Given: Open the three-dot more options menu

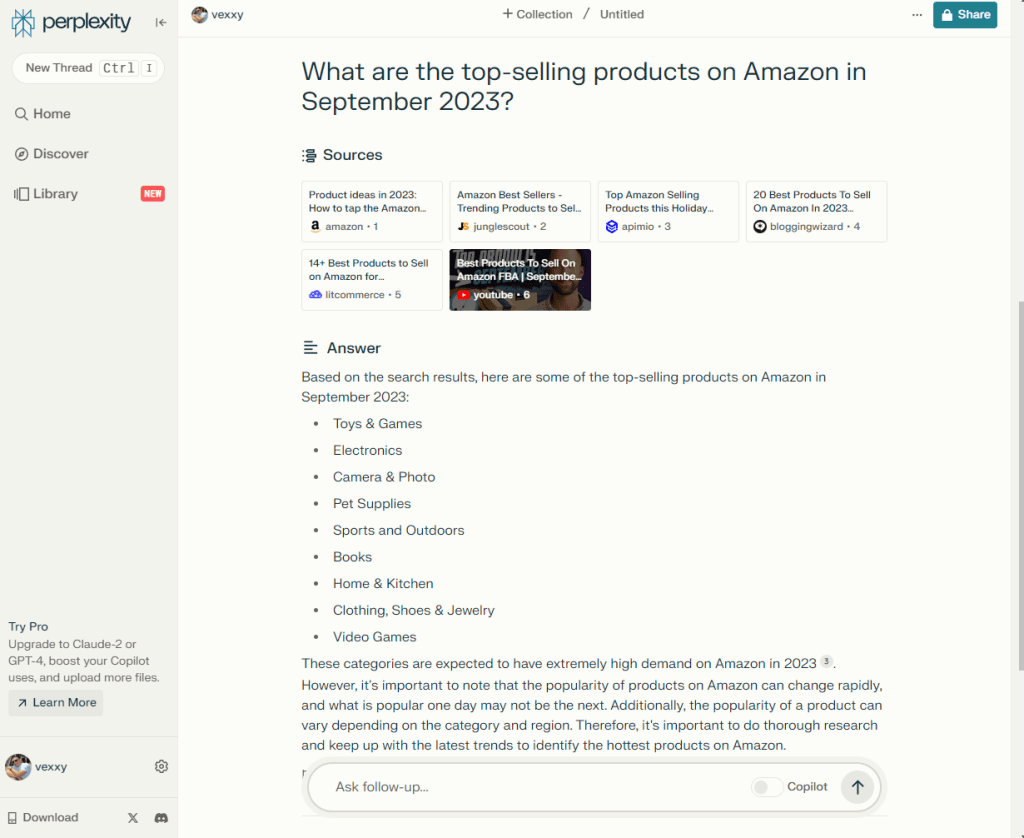Looking at the screenshot, I should pyautogui.click(x=917, y=14).
